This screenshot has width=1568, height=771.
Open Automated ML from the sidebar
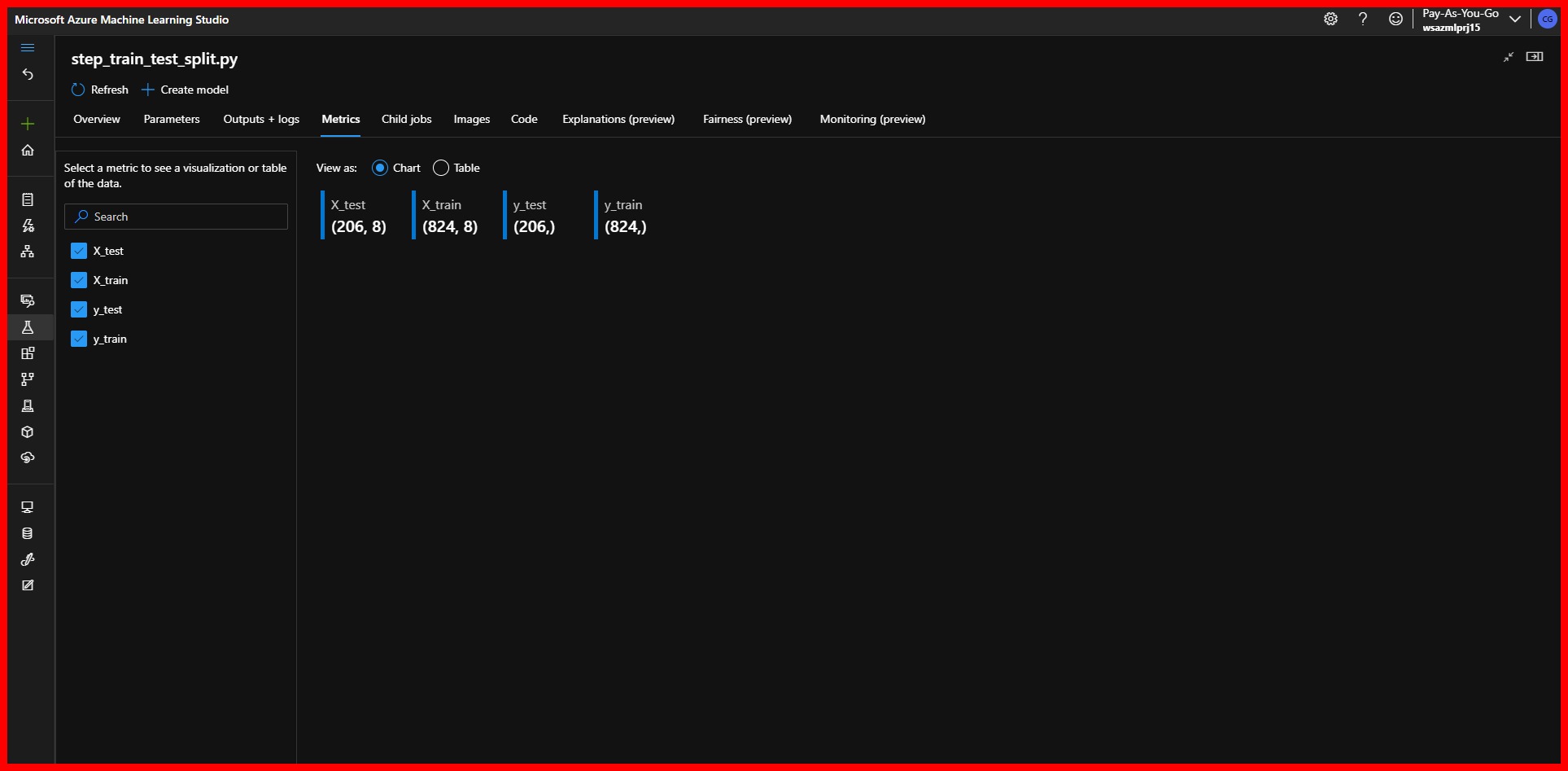click(28, 226)
